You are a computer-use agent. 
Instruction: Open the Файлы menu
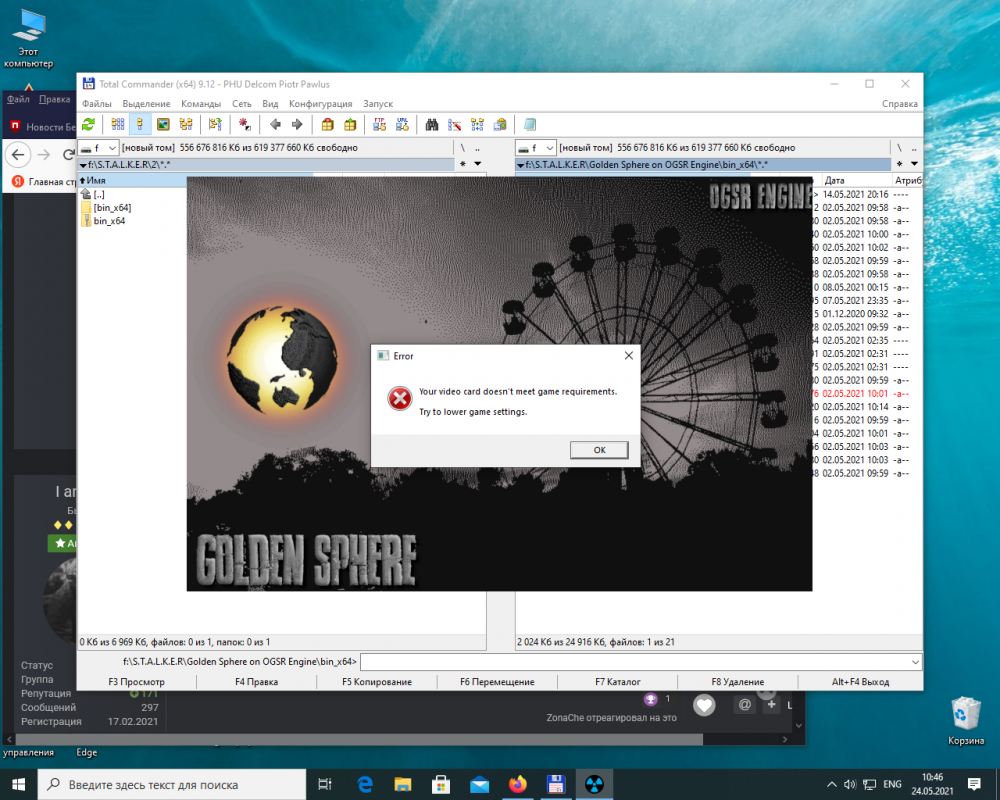coord(97,104)
